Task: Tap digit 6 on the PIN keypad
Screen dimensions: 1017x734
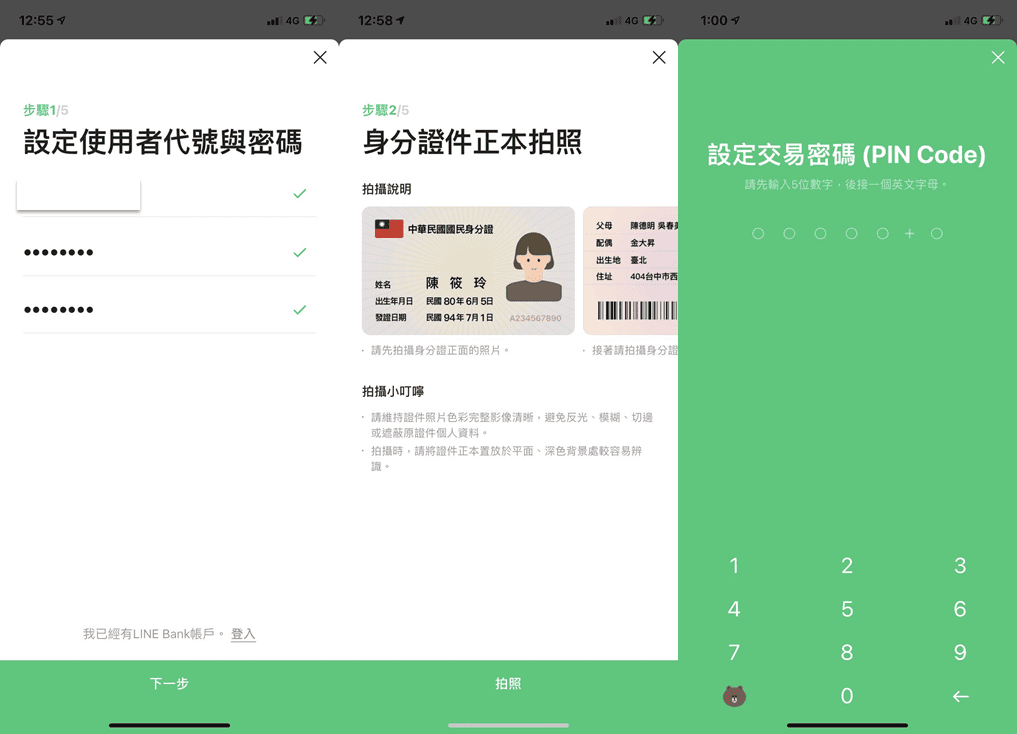Action: 961,609
